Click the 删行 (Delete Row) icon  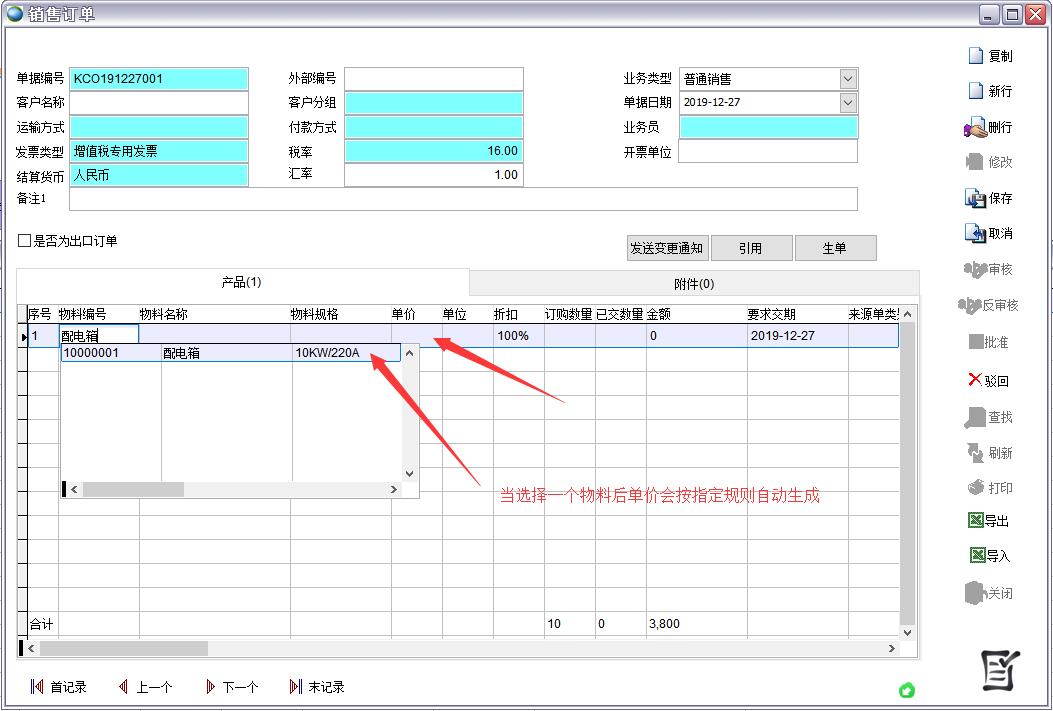[975, 127]
